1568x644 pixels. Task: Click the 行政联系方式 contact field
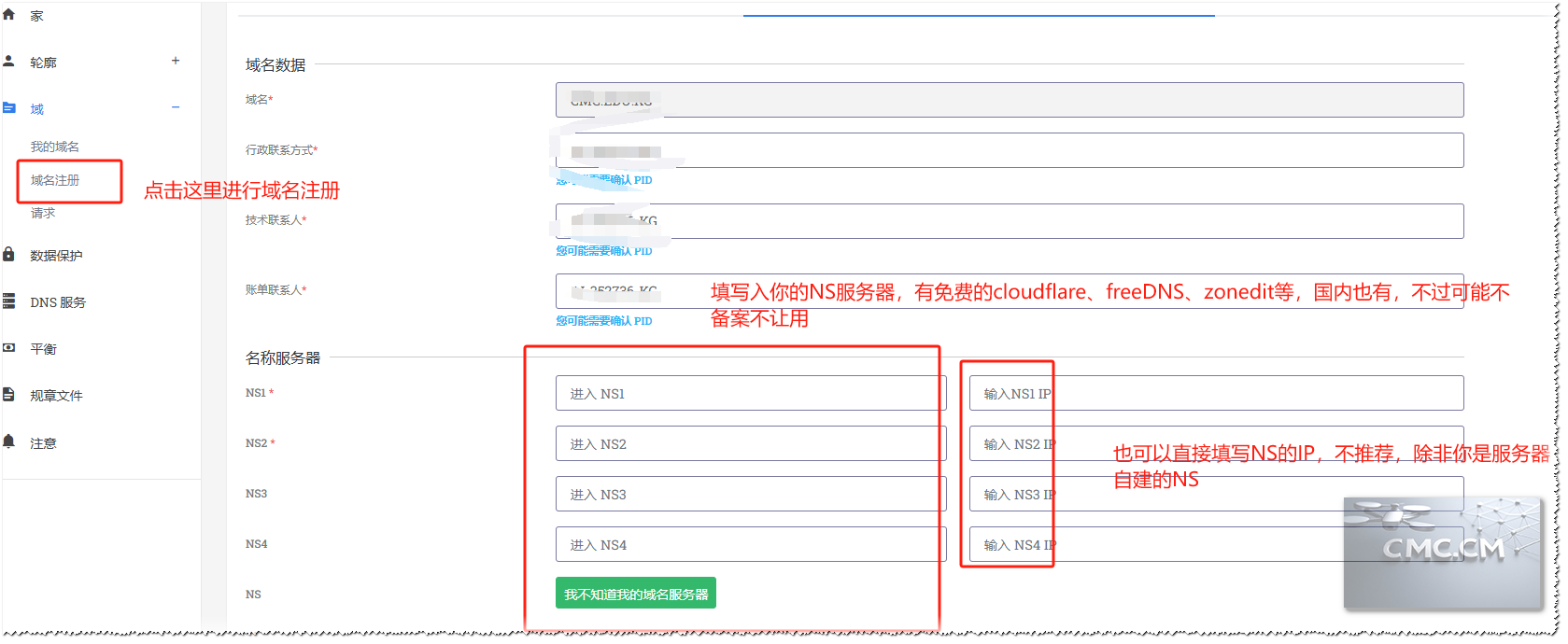point(1010,150)
